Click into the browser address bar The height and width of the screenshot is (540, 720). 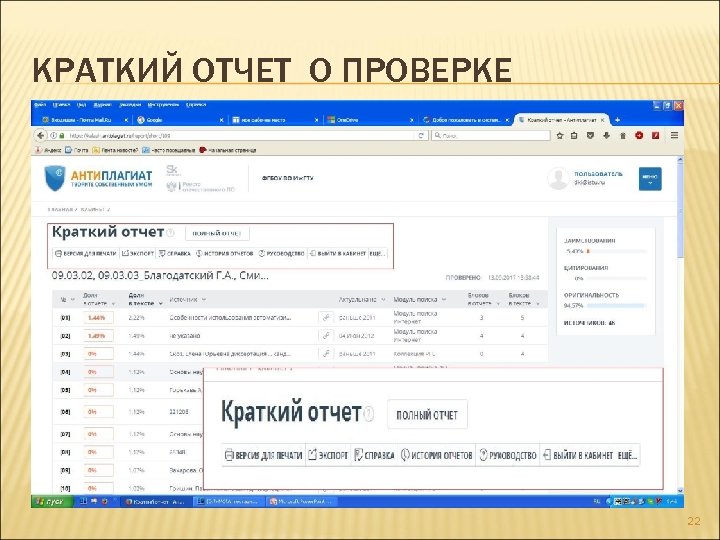click(239, 135)
